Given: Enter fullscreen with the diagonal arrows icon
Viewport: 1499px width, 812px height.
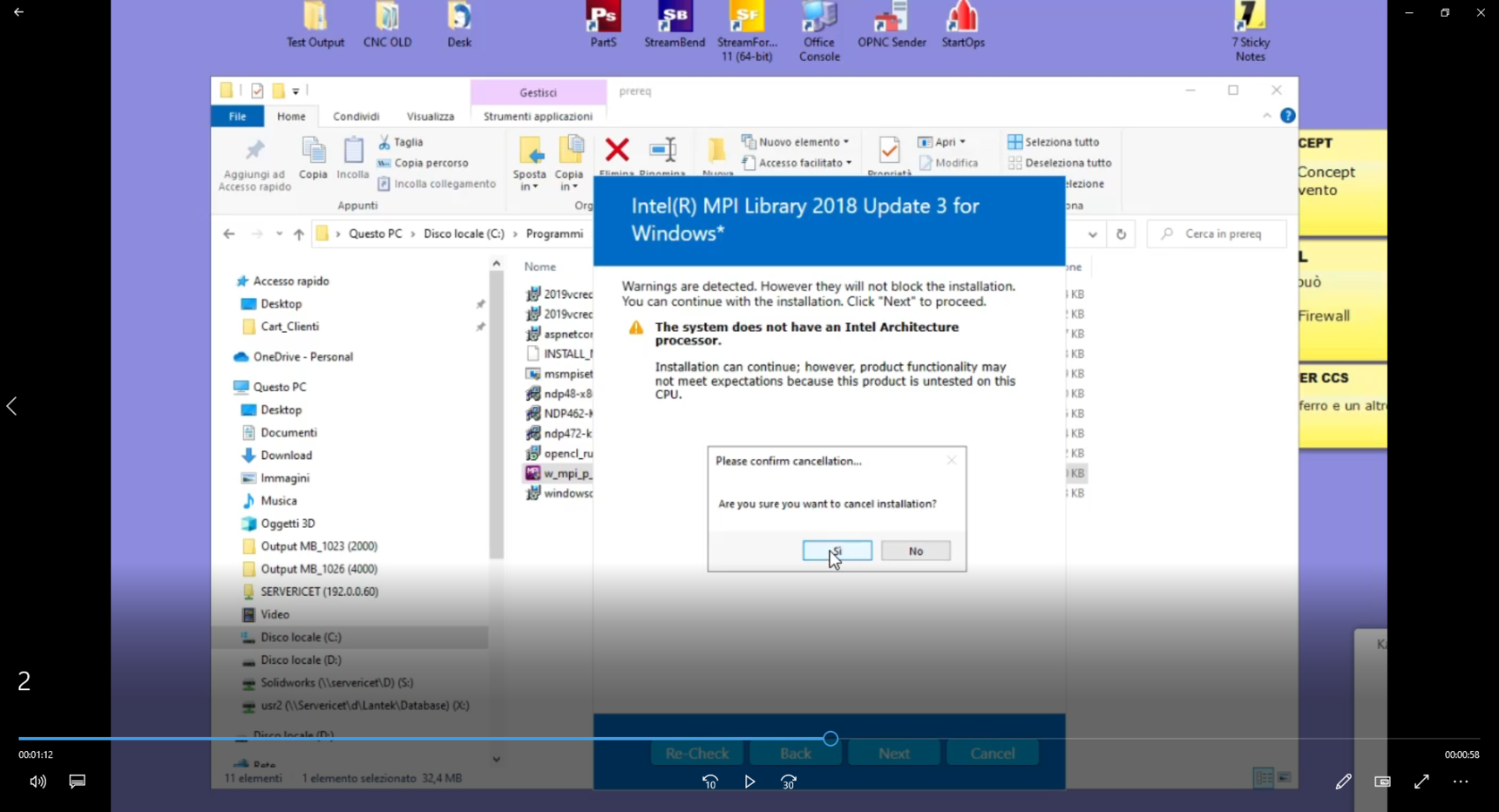Looking at the screenshot, I should tap(1421, 782).
